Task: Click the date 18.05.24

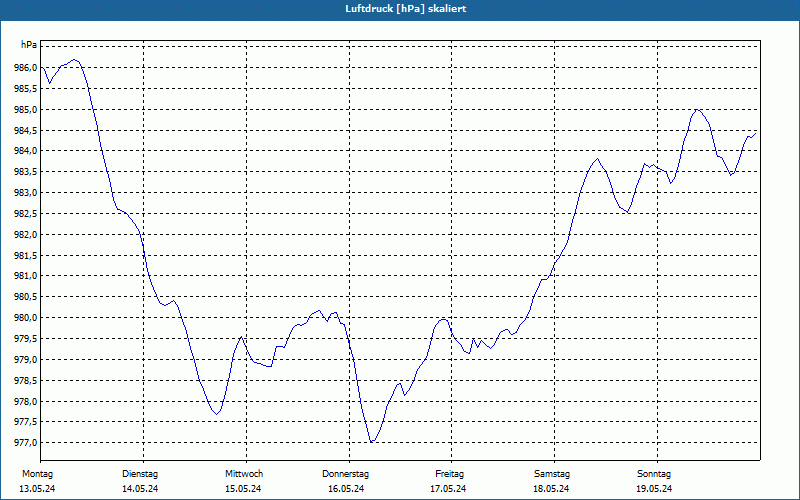Action: click(x=551, y=489)
